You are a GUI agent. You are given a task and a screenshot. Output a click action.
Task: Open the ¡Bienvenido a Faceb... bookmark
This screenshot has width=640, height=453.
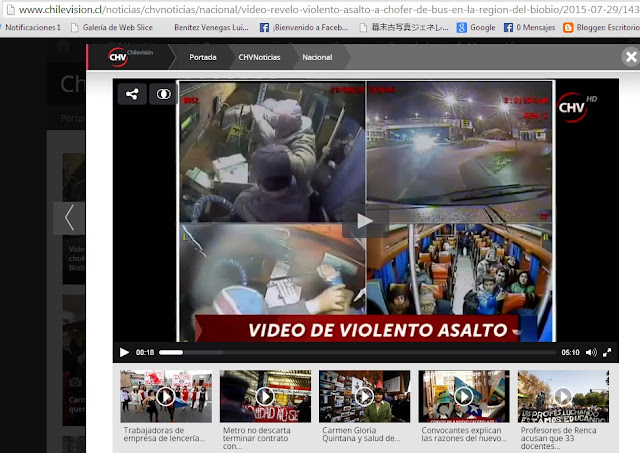coord(304,27)
